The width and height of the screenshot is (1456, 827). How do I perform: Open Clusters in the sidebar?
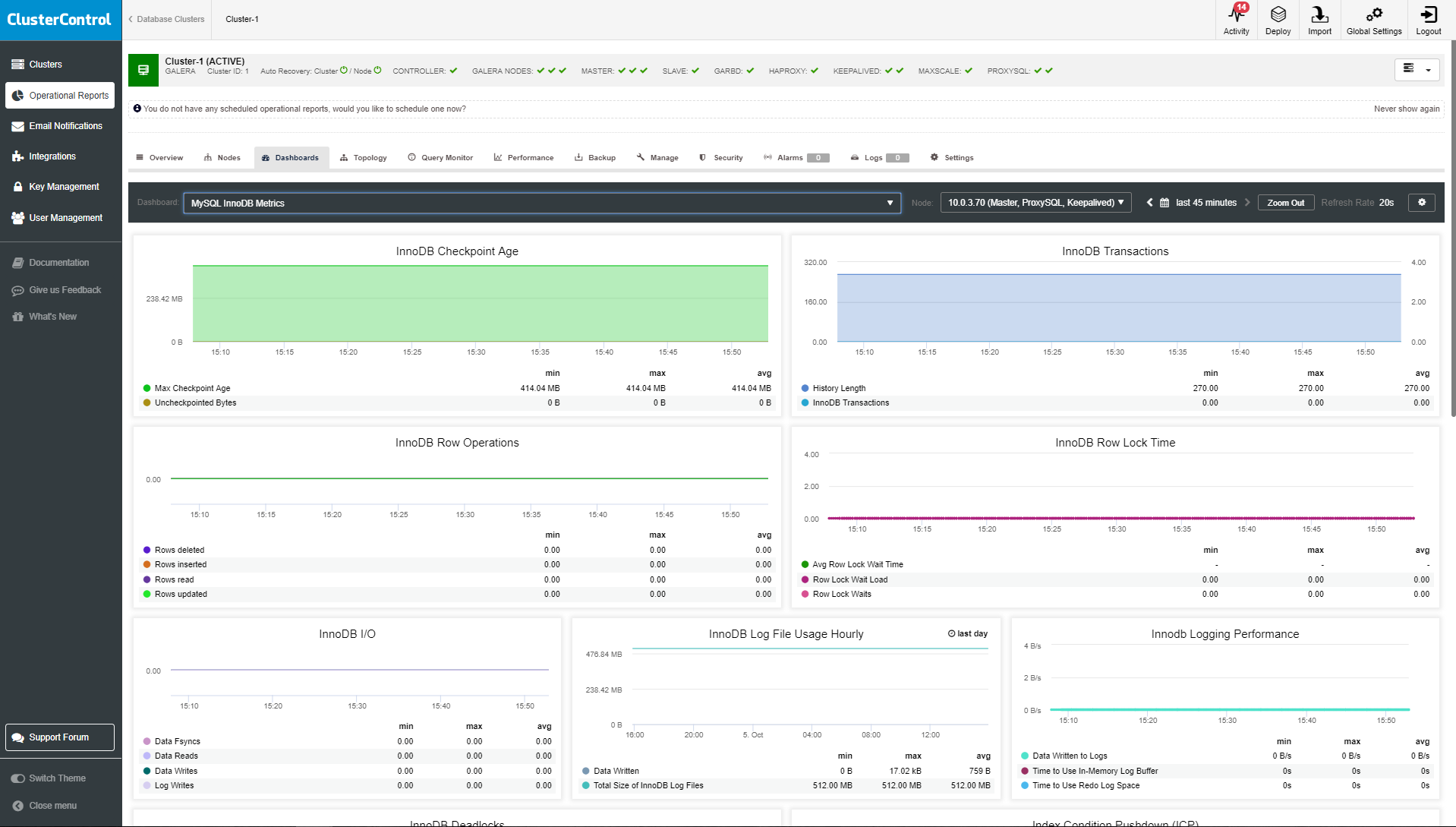pos(46,65)
